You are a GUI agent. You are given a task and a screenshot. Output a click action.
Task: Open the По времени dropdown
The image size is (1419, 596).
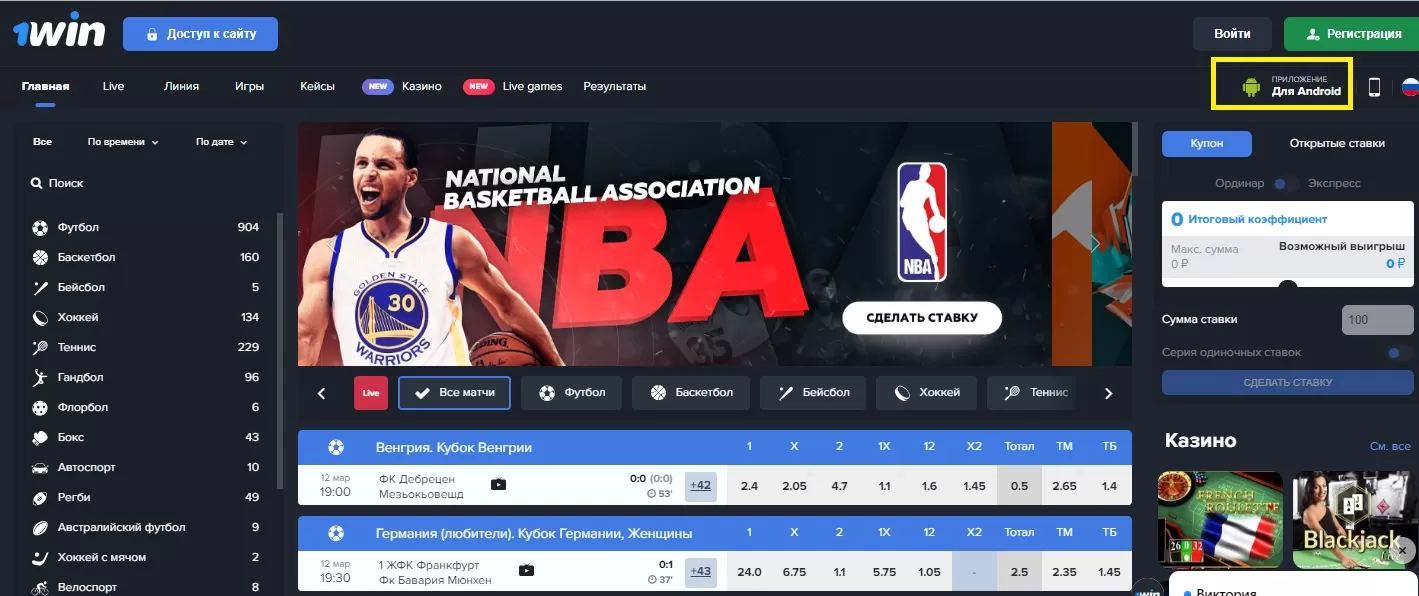123,142
